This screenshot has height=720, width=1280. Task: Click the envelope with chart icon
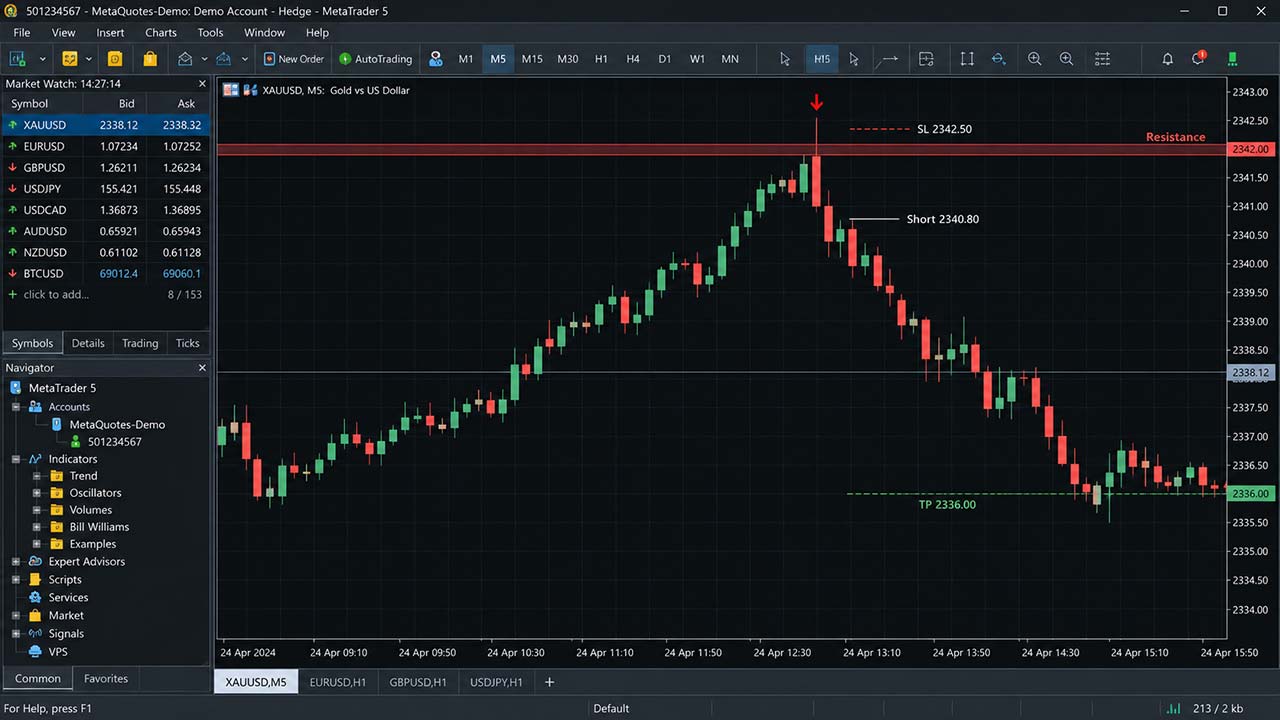tap(224, 59)
